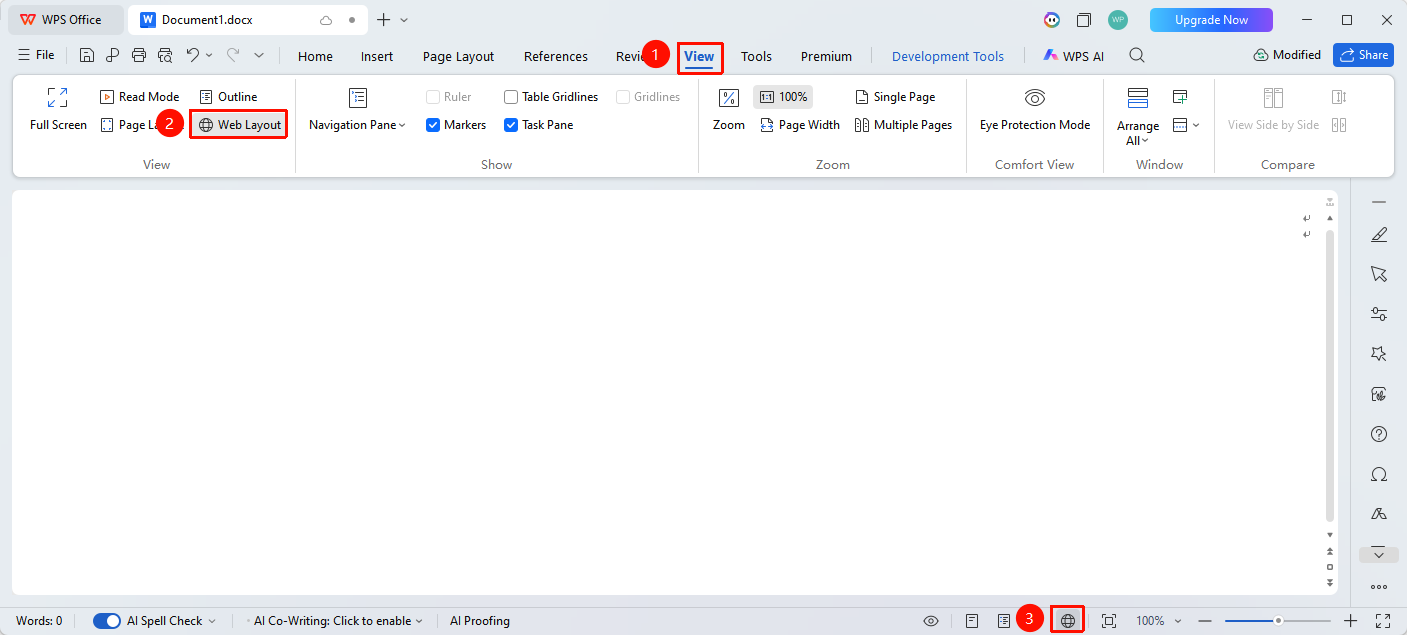Image resolution: width=1407 pixels, height=635 pixels.
Task: Expand the dropdown arrow next to the new tab plus
Action: click(404, 20)
